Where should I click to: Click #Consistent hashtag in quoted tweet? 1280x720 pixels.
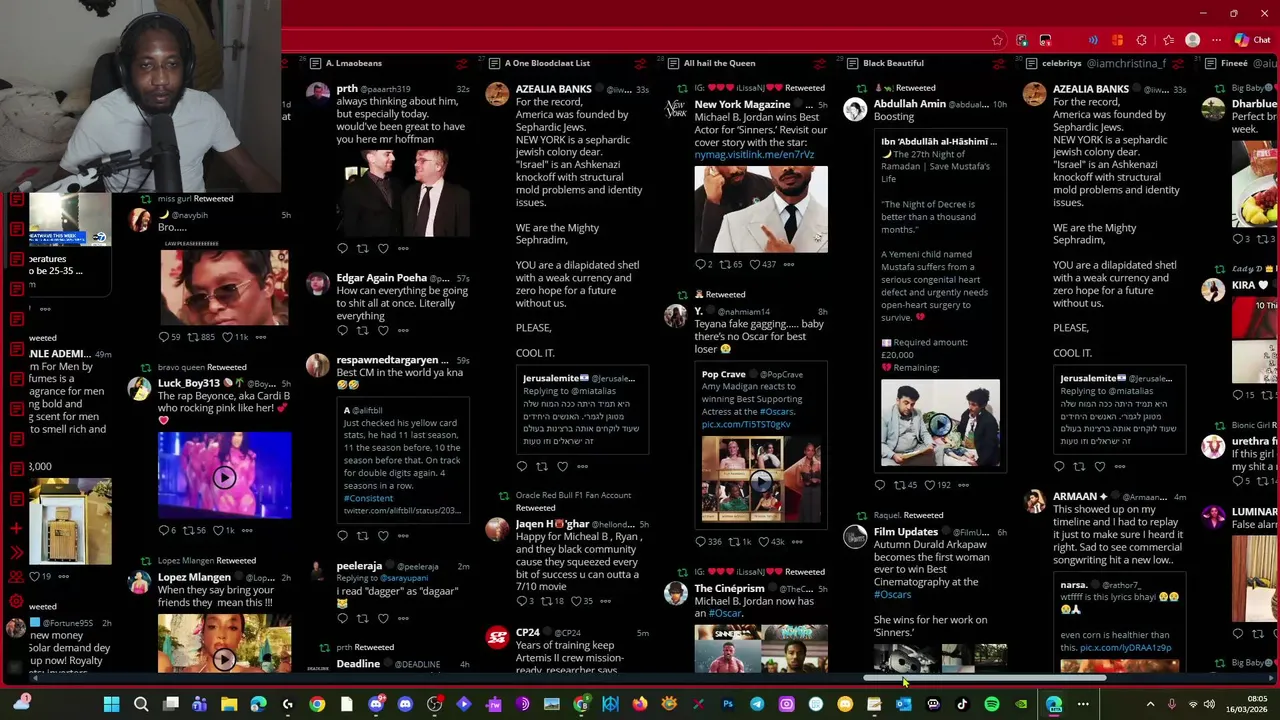point(368,498)
